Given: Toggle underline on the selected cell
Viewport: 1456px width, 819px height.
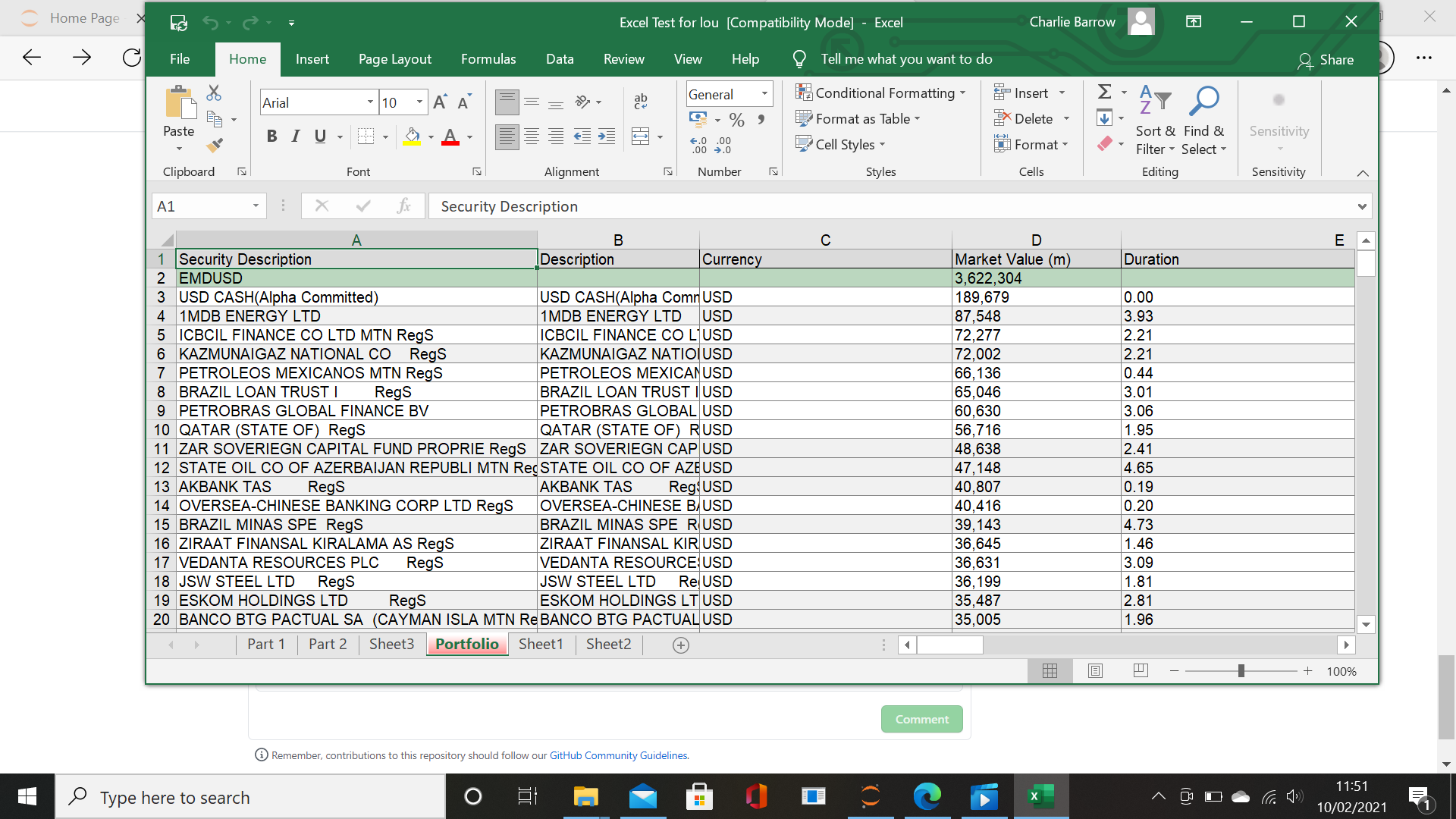Looking at the screenshot, I should tap(319, 136).
